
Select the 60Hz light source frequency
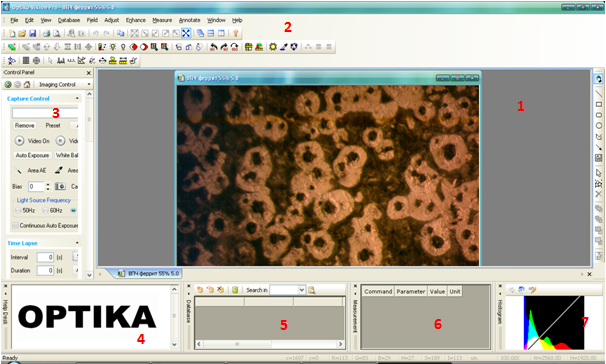pyautogui.click(x=46, y=211)
